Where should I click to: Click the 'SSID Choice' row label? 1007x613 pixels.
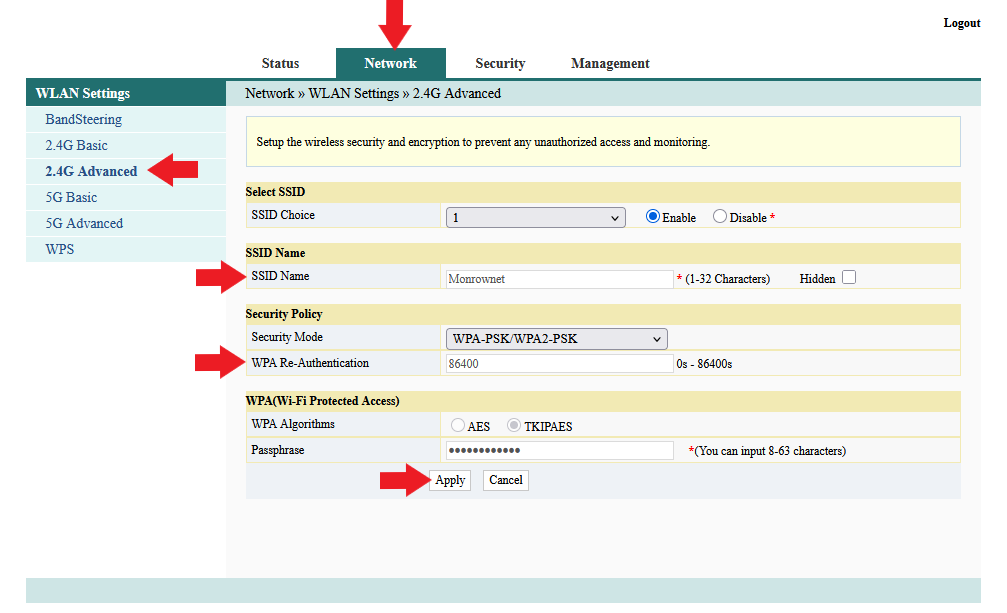tap(283, 215)
